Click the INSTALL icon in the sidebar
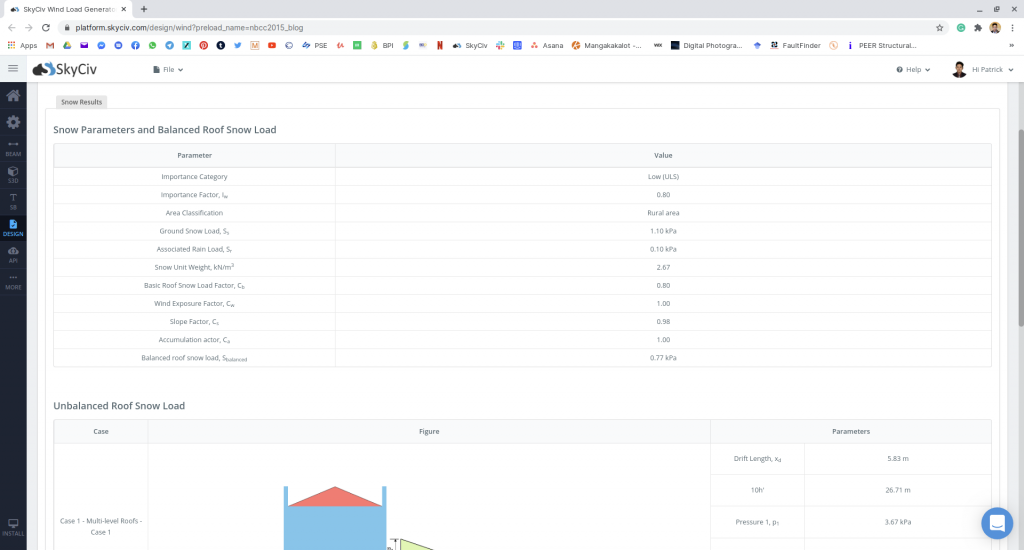Image resolution: width=1024 pixels, height=550 pixels. (x=13, y=527)
